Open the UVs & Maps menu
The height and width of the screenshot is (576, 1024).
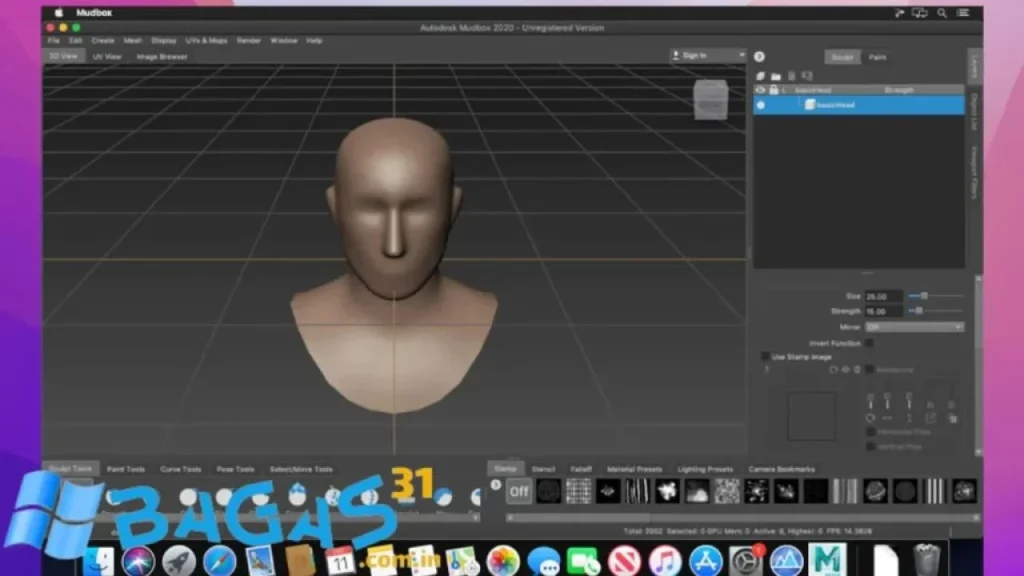[x=206, y=40]
